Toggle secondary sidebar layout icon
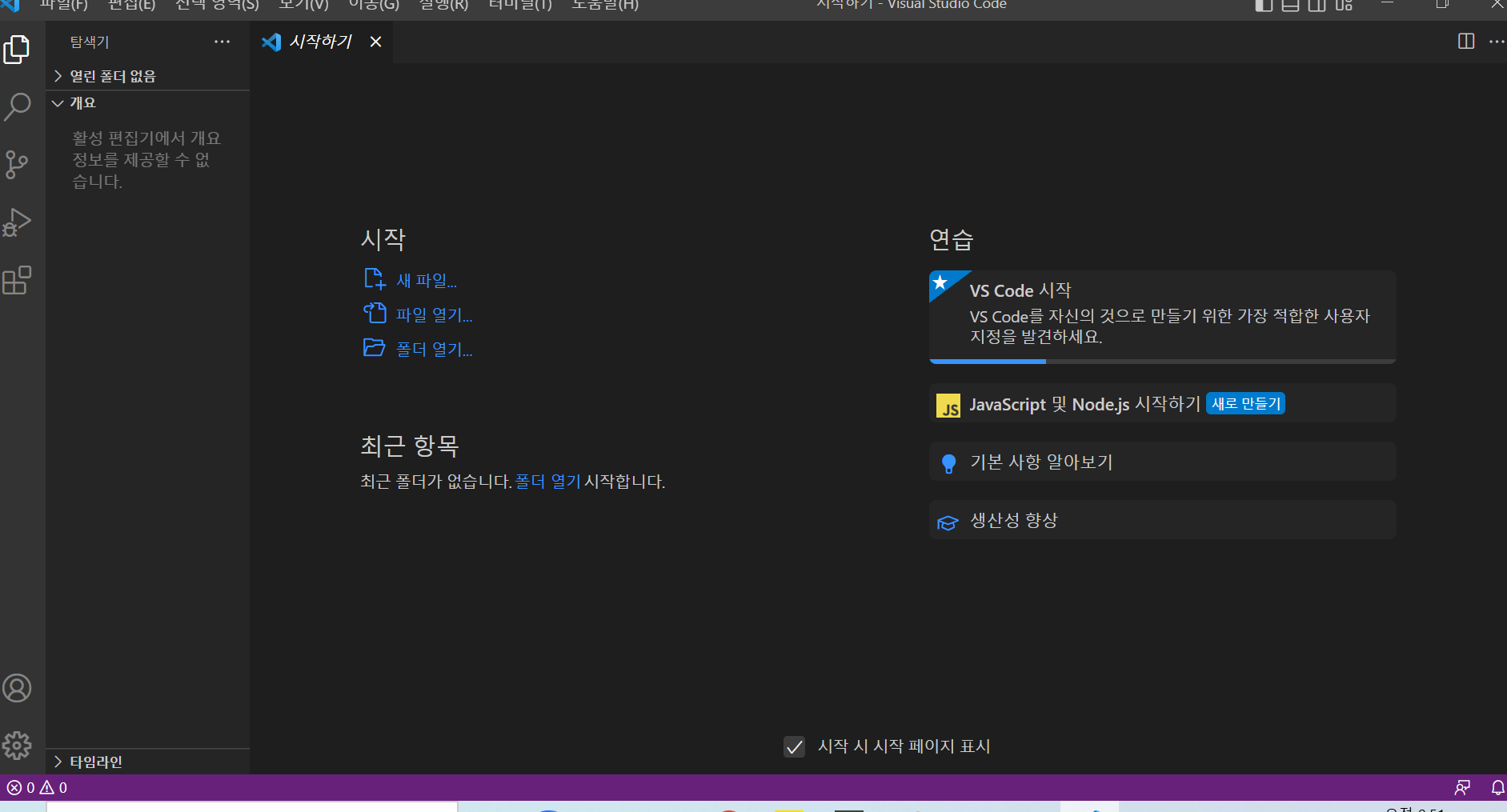This screenshot has height=812, width=1507. coord(1317,5)
